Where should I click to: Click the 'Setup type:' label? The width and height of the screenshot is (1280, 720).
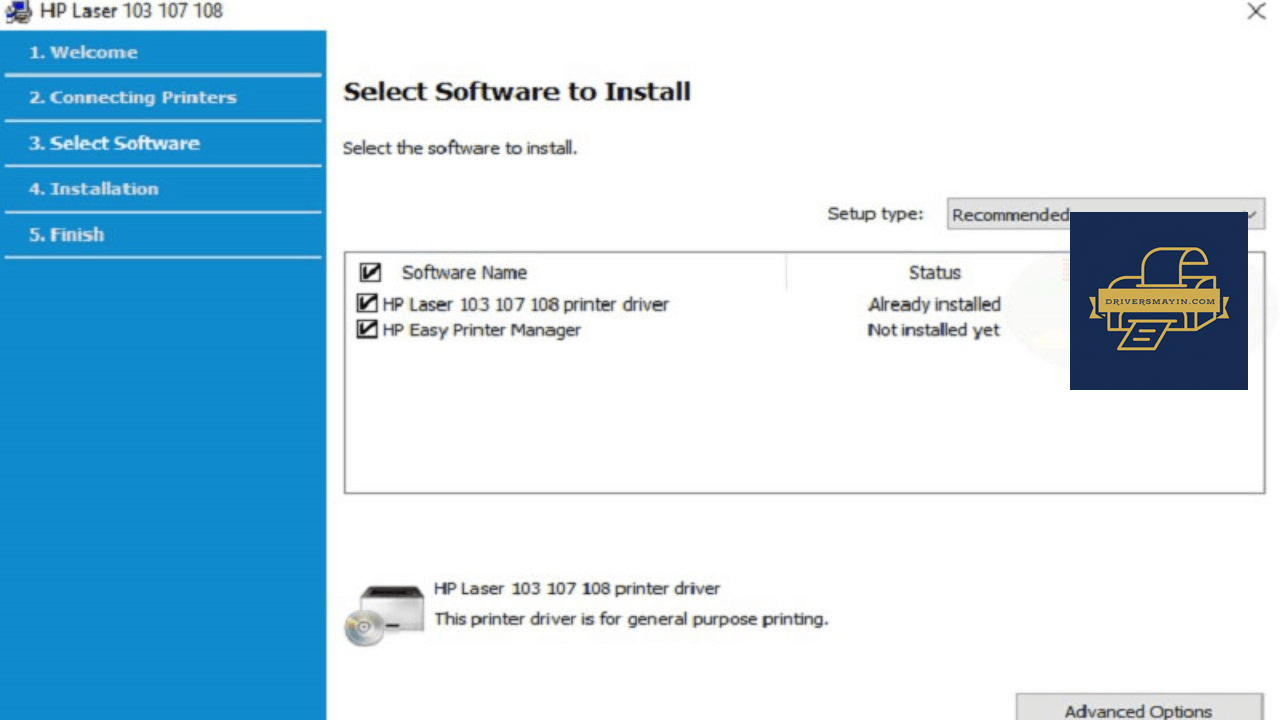tap(875, 214)
